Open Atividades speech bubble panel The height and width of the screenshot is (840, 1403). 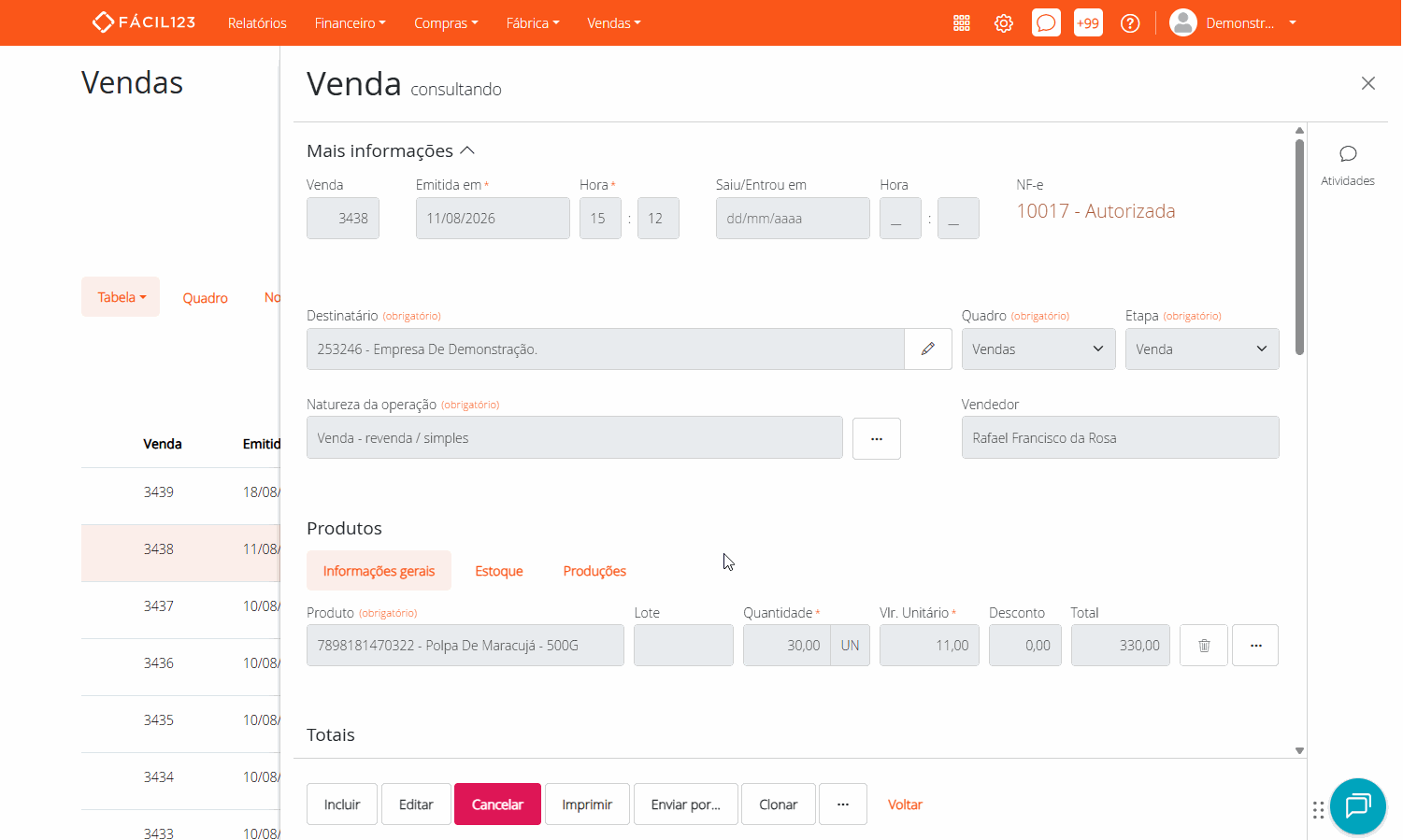(x=1348, y=164)
